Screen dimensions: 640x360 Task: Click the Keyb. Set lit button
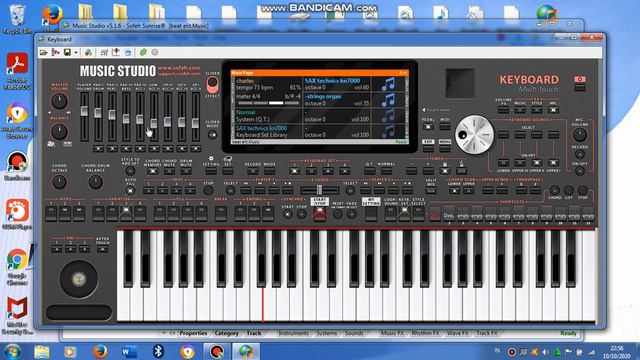(x=404, y=214)
